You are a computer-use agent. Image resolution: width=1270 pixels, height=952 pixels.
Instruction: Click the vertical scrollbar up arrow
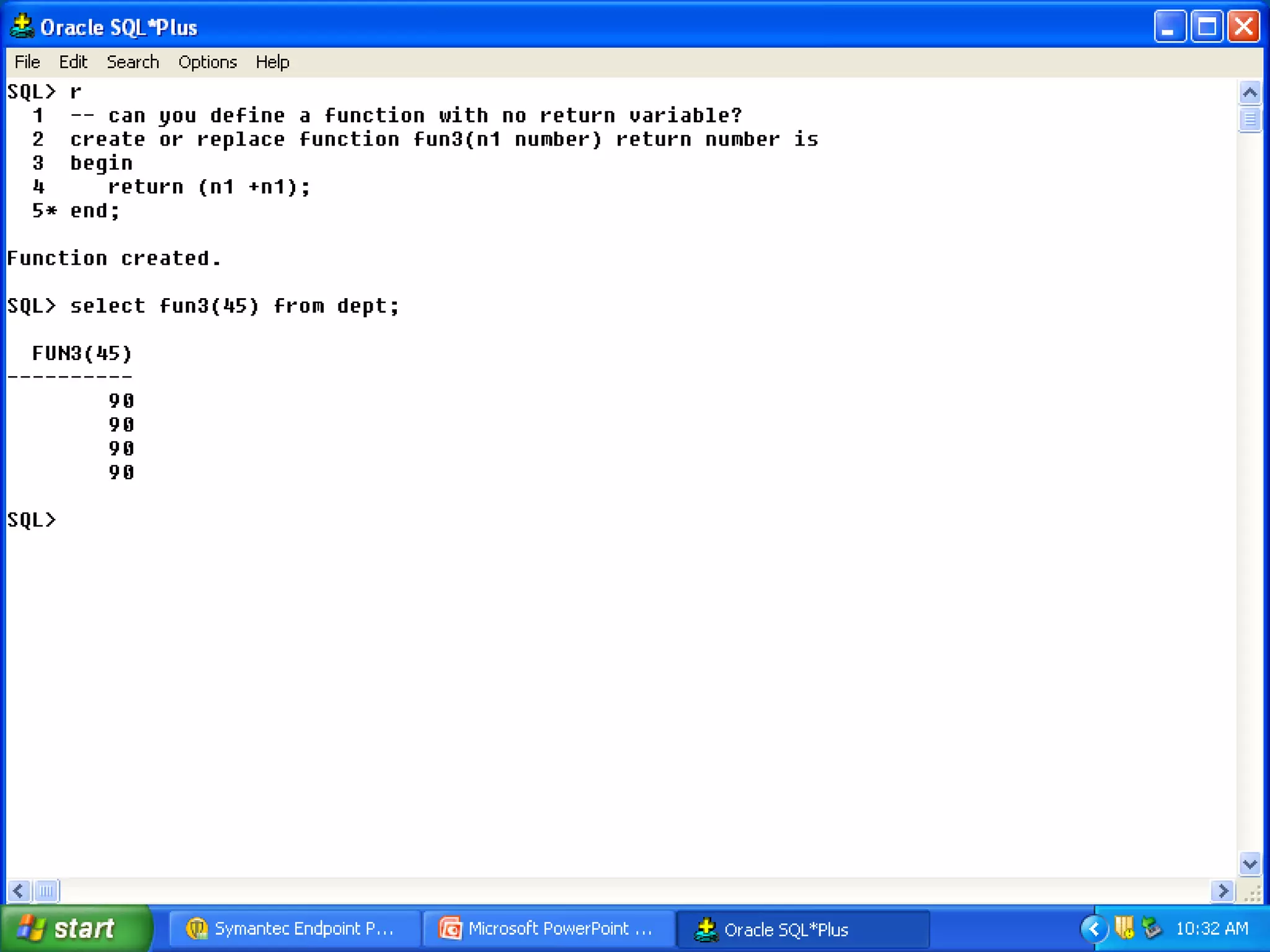point(1250,93)
